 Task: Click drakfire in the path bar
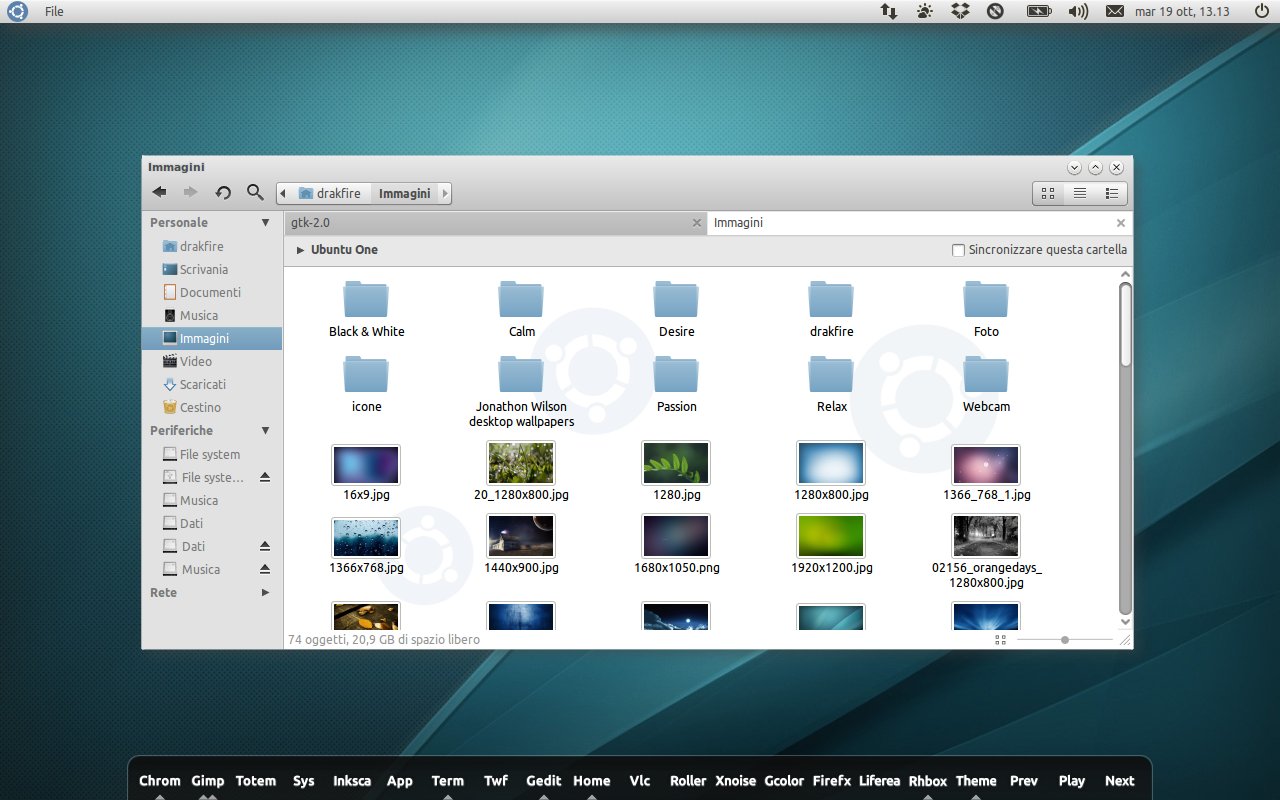pos(331,193)
